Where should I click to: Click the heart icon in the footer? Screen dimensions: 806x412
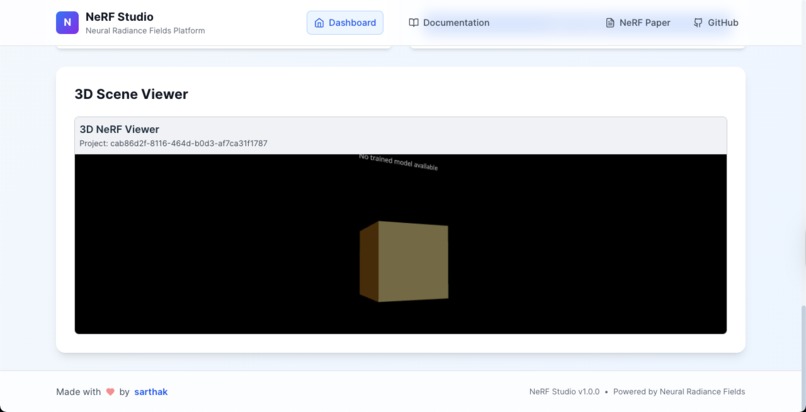110,391
